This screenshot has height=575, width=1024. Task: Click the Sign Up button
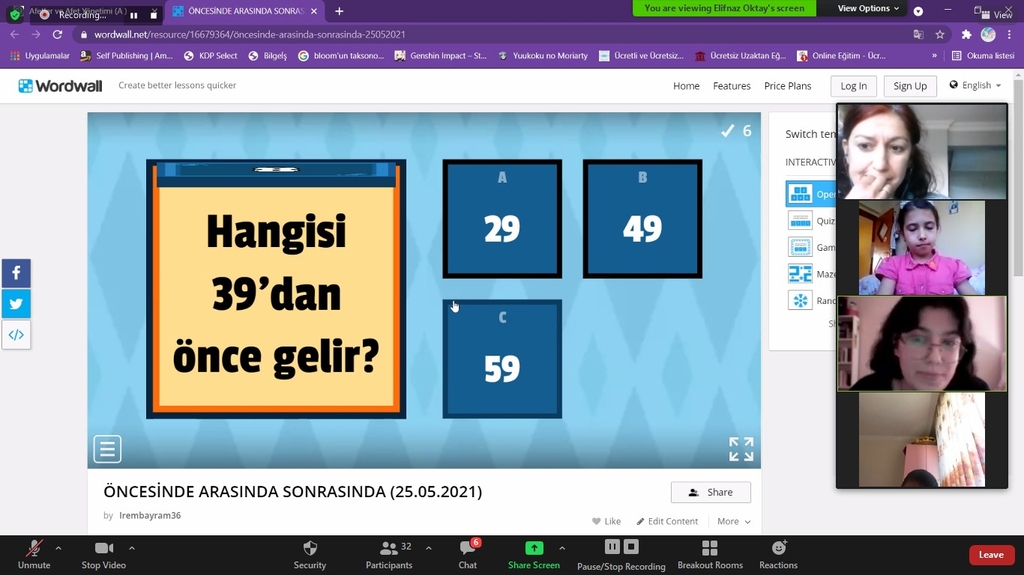click(x=910, y=86)
